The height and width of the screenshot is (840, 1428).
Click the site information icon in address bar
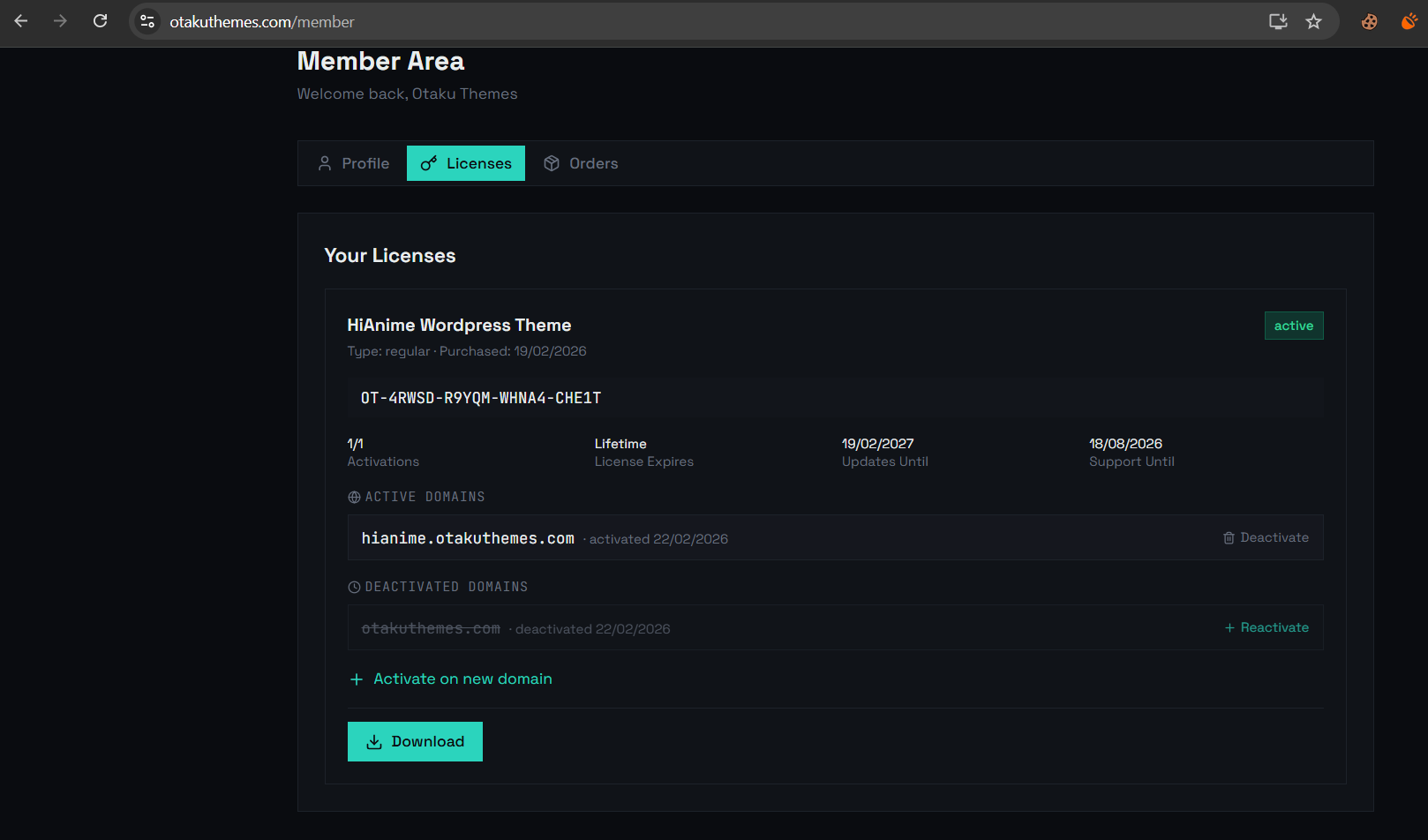(x=147, y=21)
